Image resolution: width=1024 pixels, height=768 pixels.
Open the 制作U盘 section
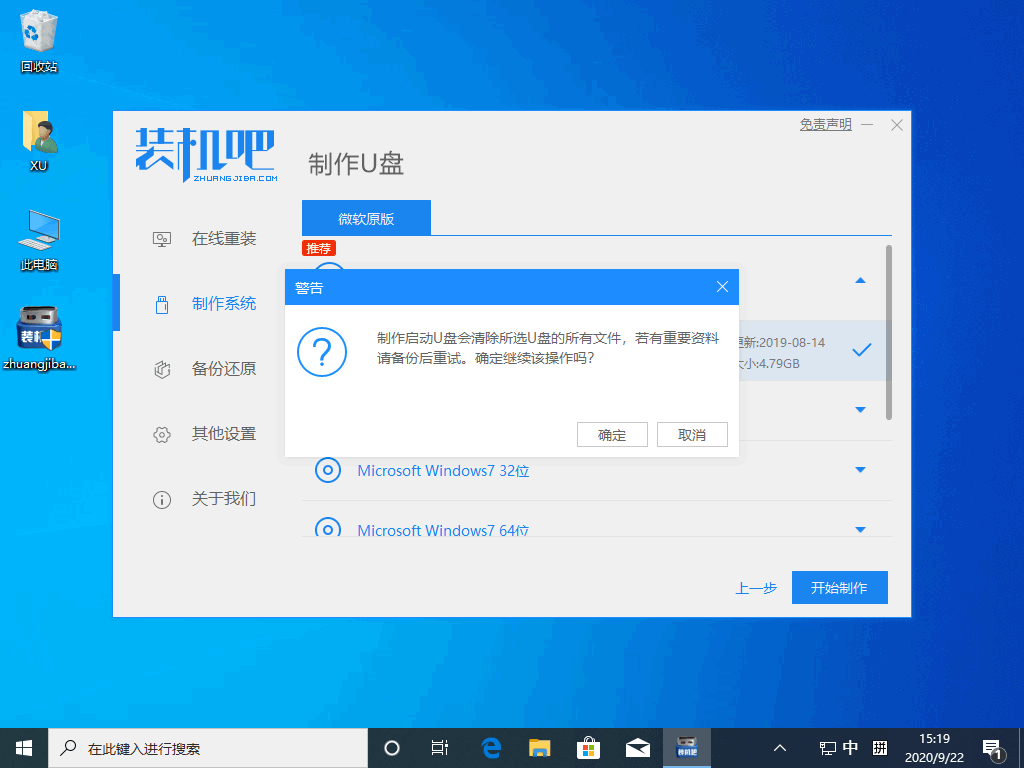(355, 164)
